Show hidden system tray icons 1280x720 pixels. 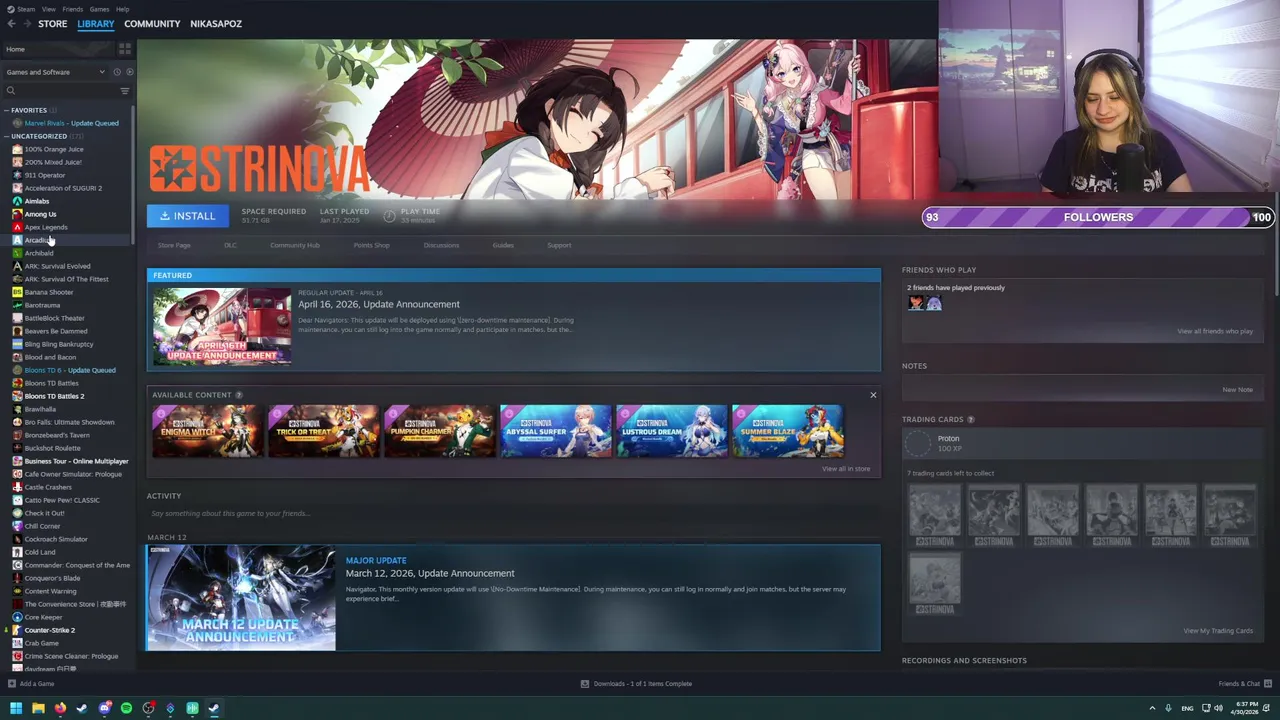point(1152,708)
